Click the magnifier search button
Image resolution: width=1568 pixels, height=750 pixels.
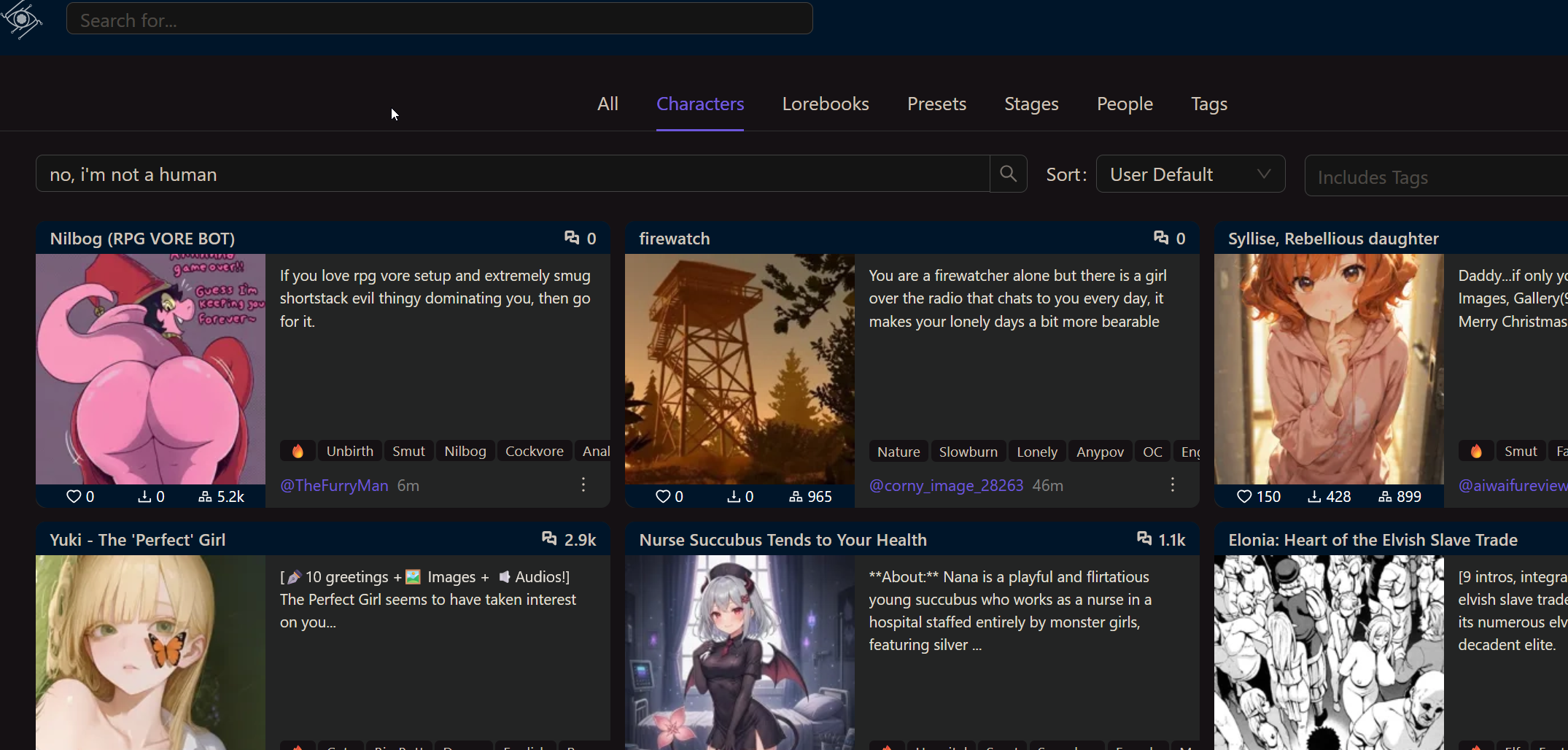1008,174
